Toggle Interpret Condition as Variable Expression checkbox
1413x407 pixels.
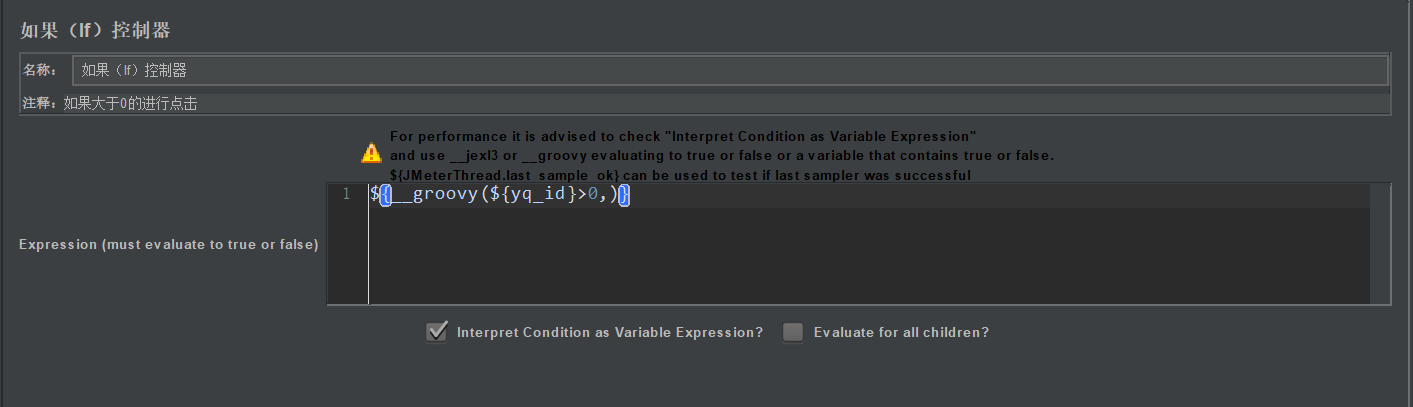tap(436, 332)
